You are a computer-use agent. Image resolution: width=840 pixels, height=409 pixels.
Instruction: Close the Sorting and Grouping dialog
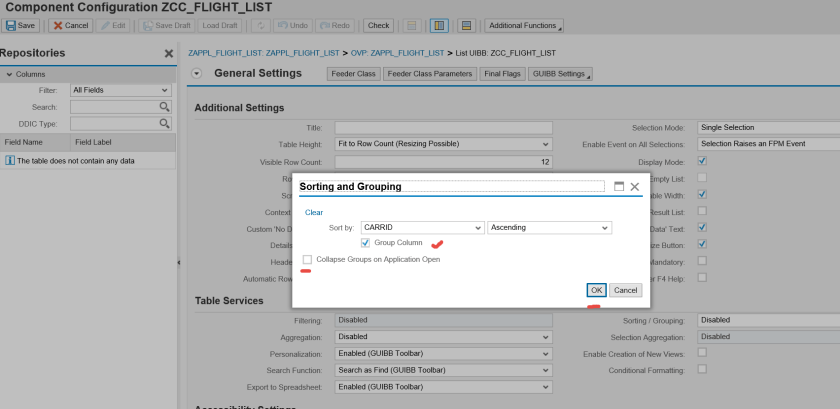coord(634,186)
